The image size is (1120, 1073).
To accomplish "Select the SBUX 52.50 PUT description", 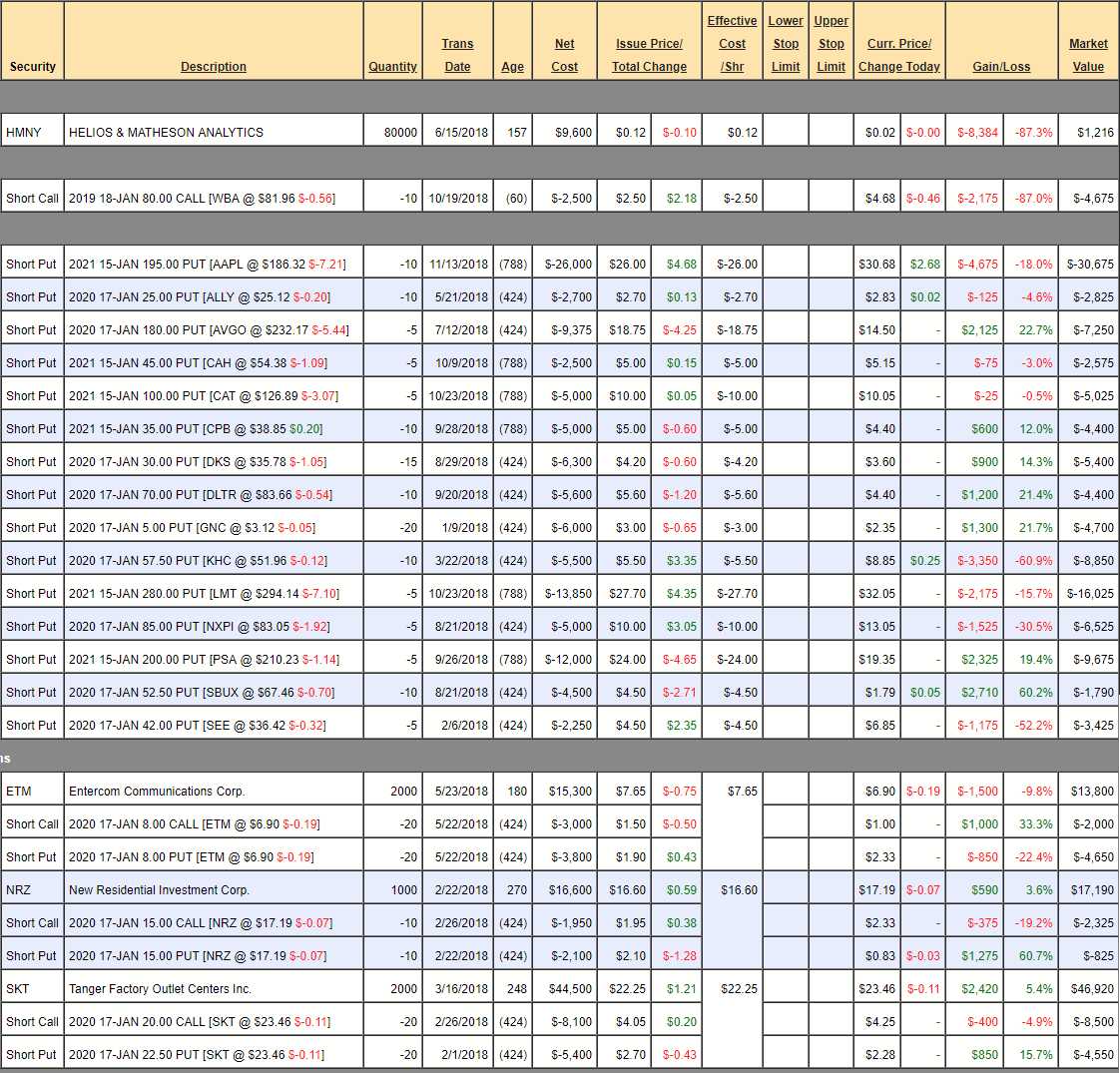I will click(x=201, y=693).
